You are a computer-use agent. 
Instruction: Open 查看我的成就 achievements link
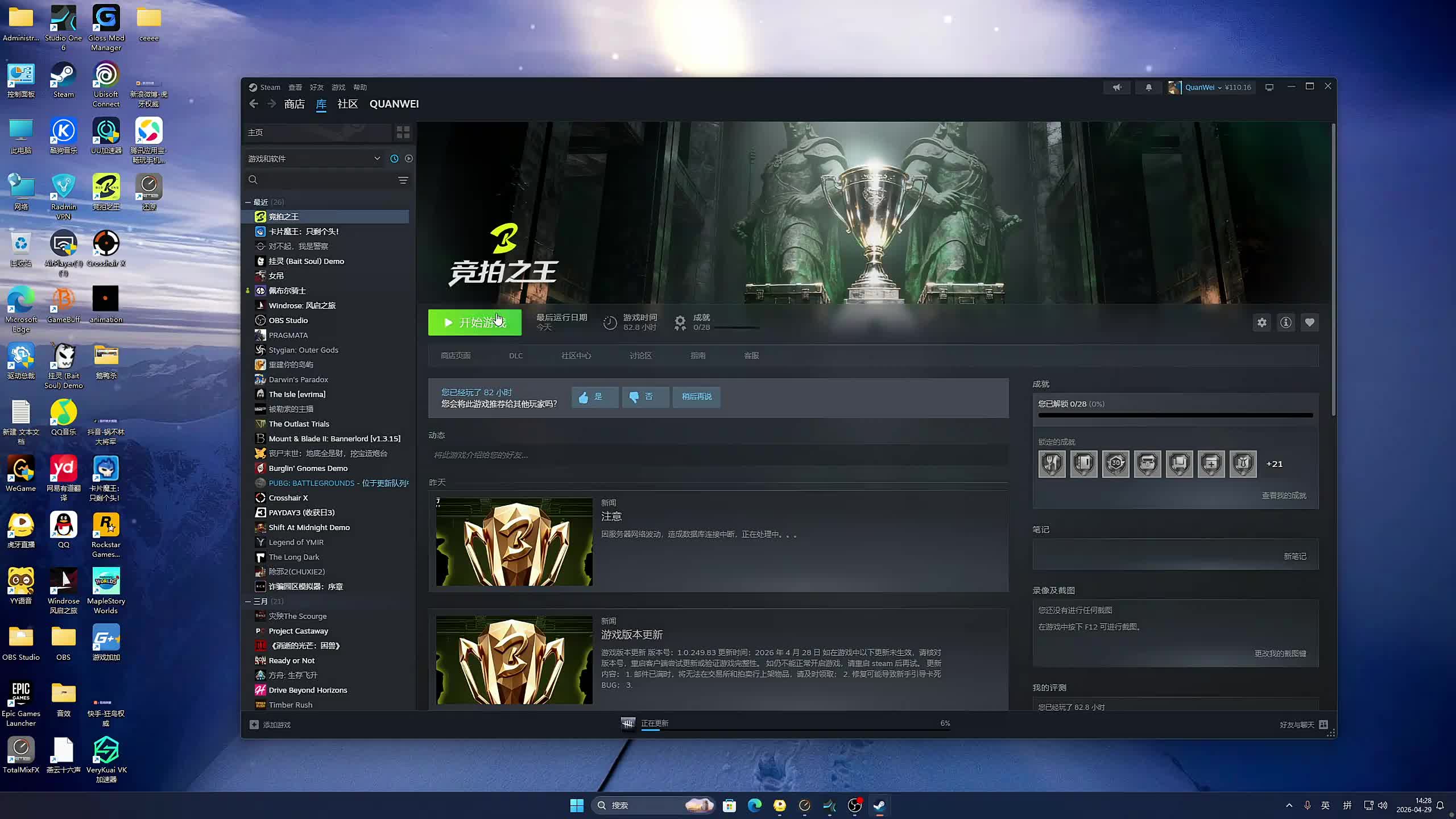(1284, 495)
